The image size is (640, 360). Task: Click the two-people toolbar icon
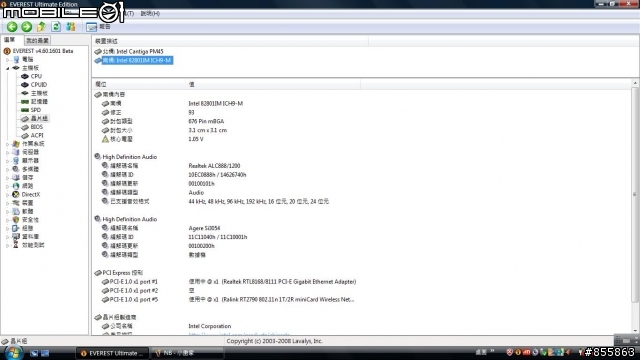(x=71, y=27)
